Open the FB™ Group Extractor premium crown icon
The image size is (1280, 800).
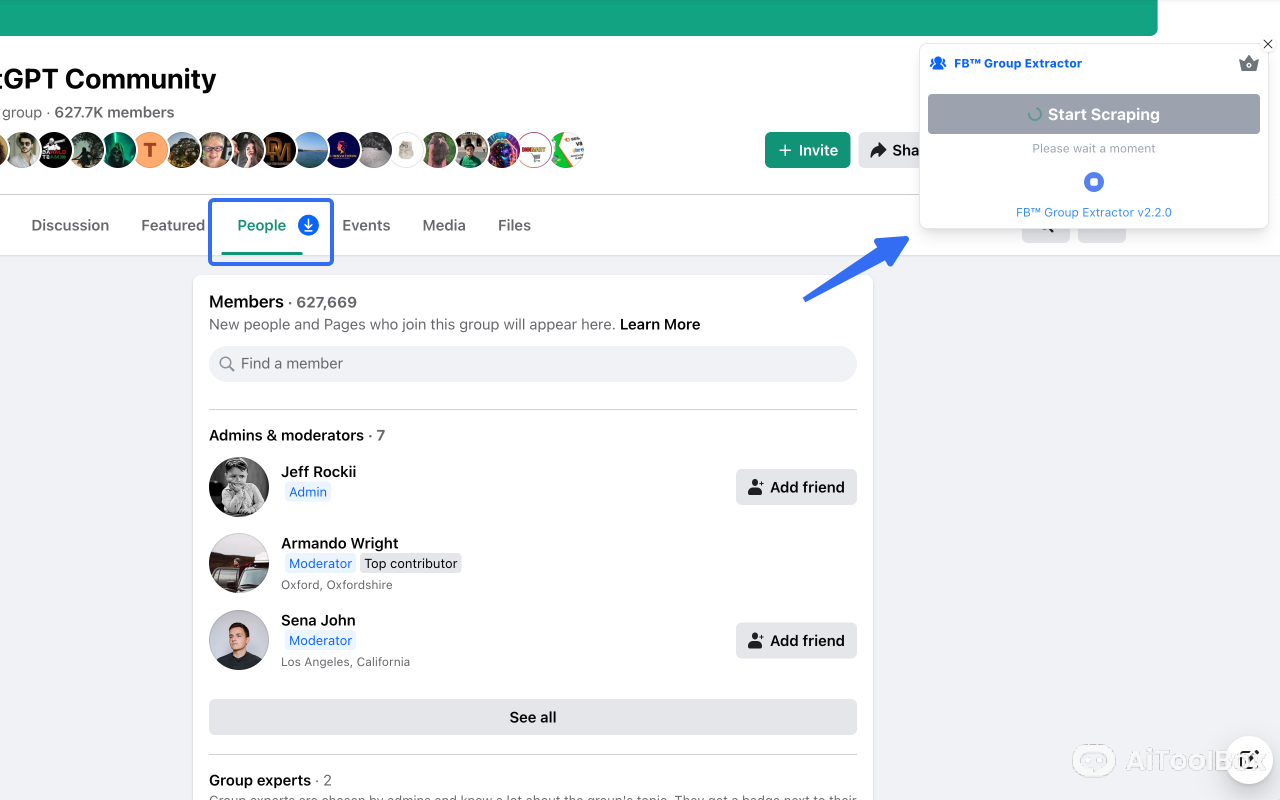(1248, 63)
